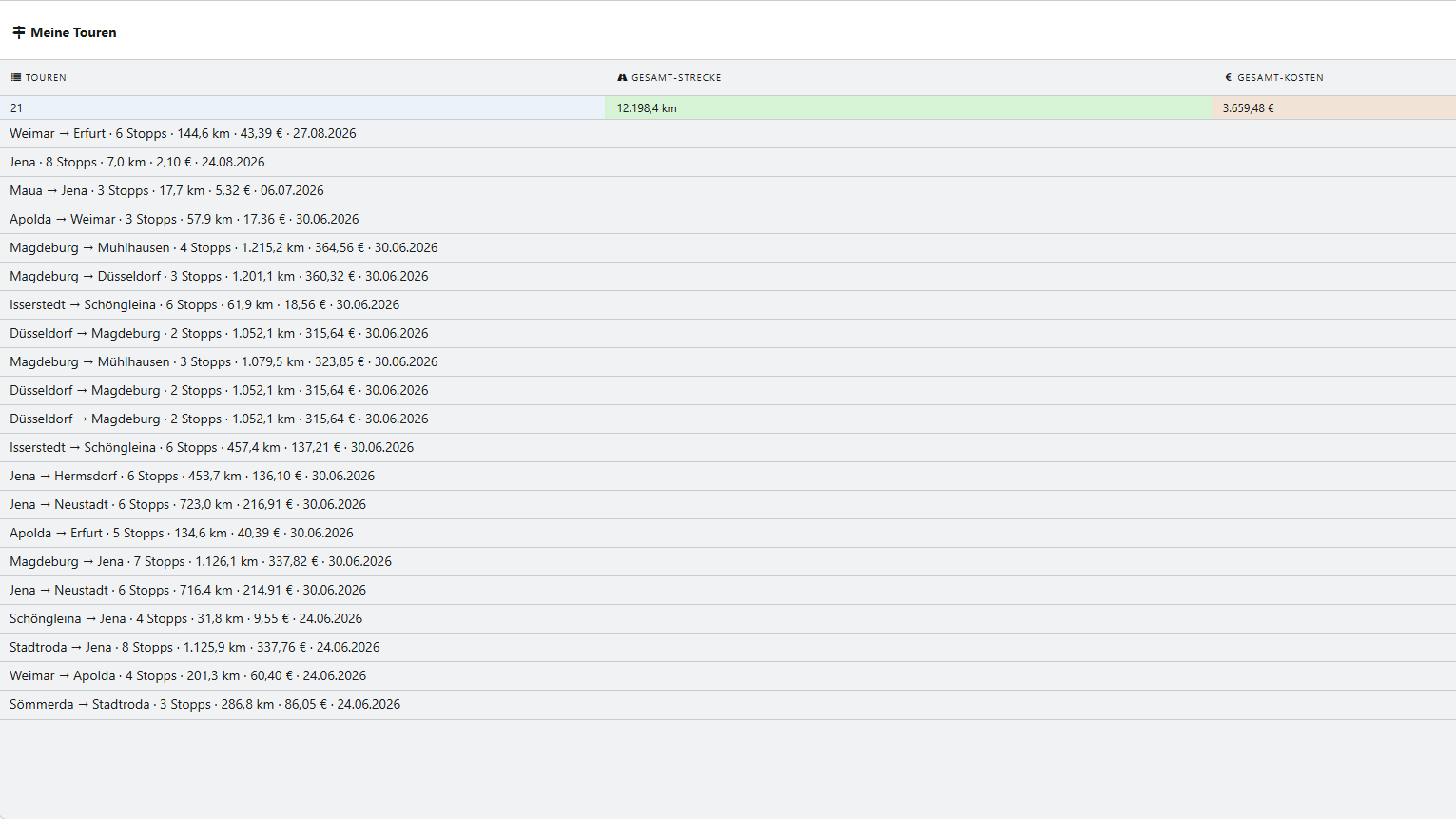Open the Magdeburg → Jena tour row
The height and width of the screenshot is (819, 1456).
728,562
